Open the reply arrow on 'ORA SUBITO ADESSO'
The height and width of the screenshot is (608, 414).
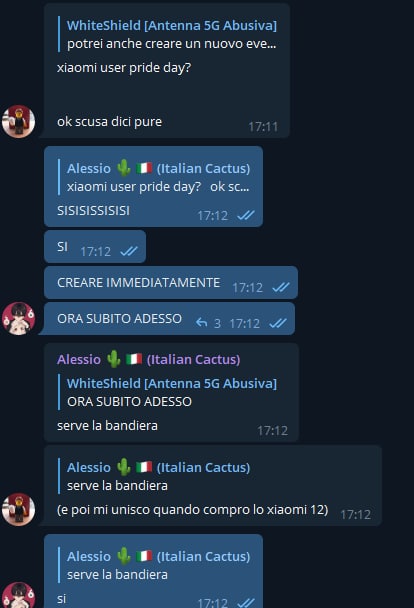coord(201,322)
